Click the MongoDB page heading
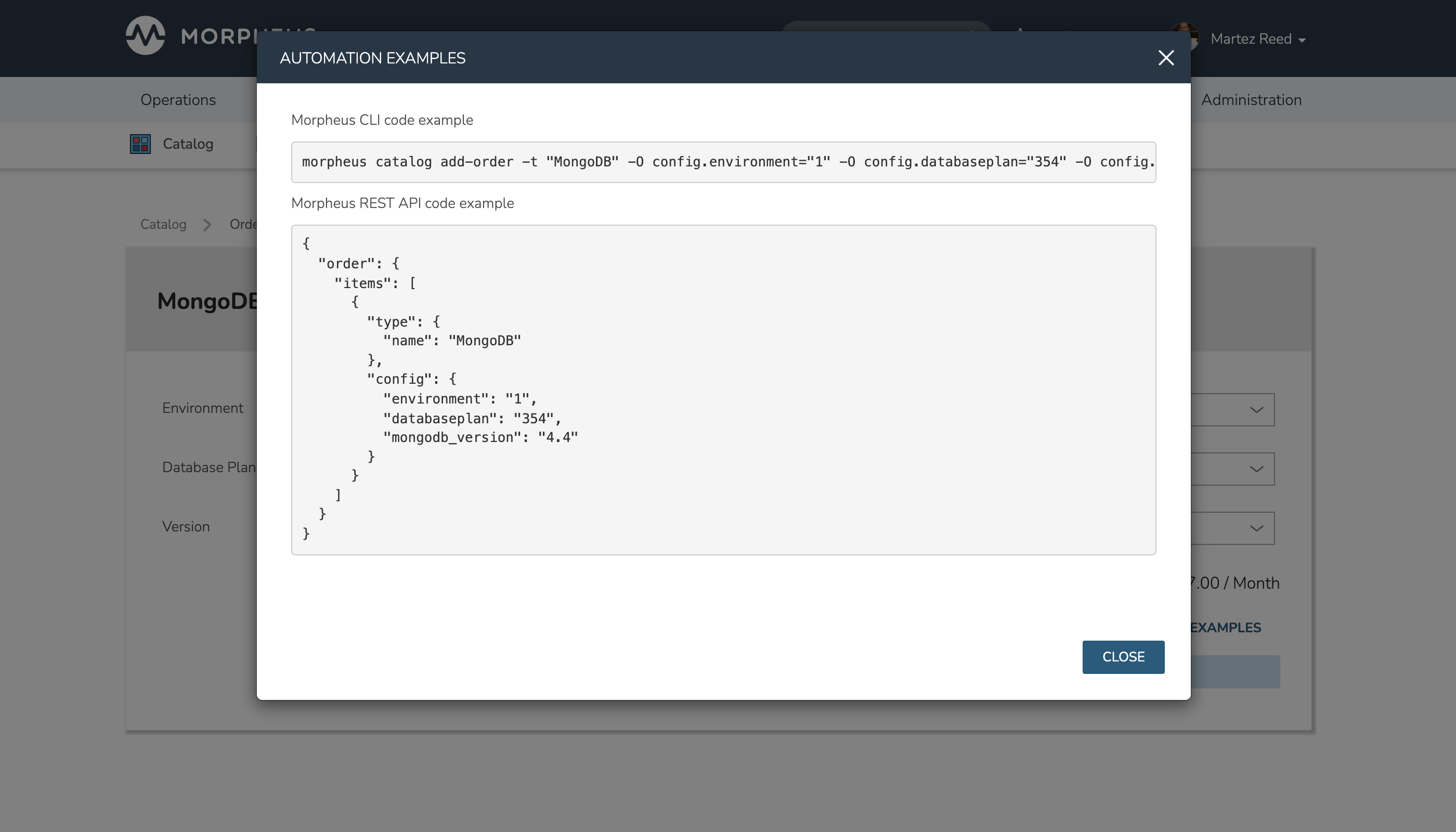The width and height of the screenshot is (1456, 832). 207,301
